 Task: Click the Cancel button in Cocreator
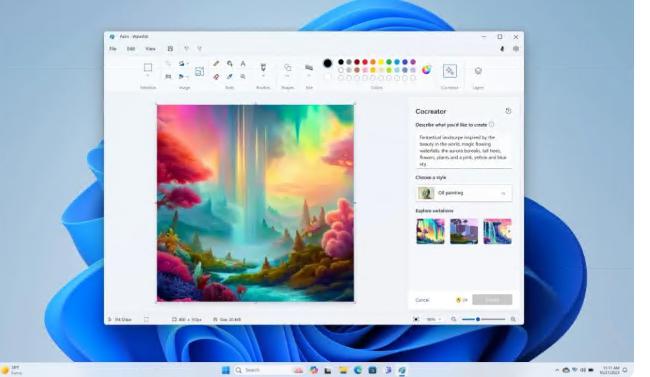[x=422, y=299]
